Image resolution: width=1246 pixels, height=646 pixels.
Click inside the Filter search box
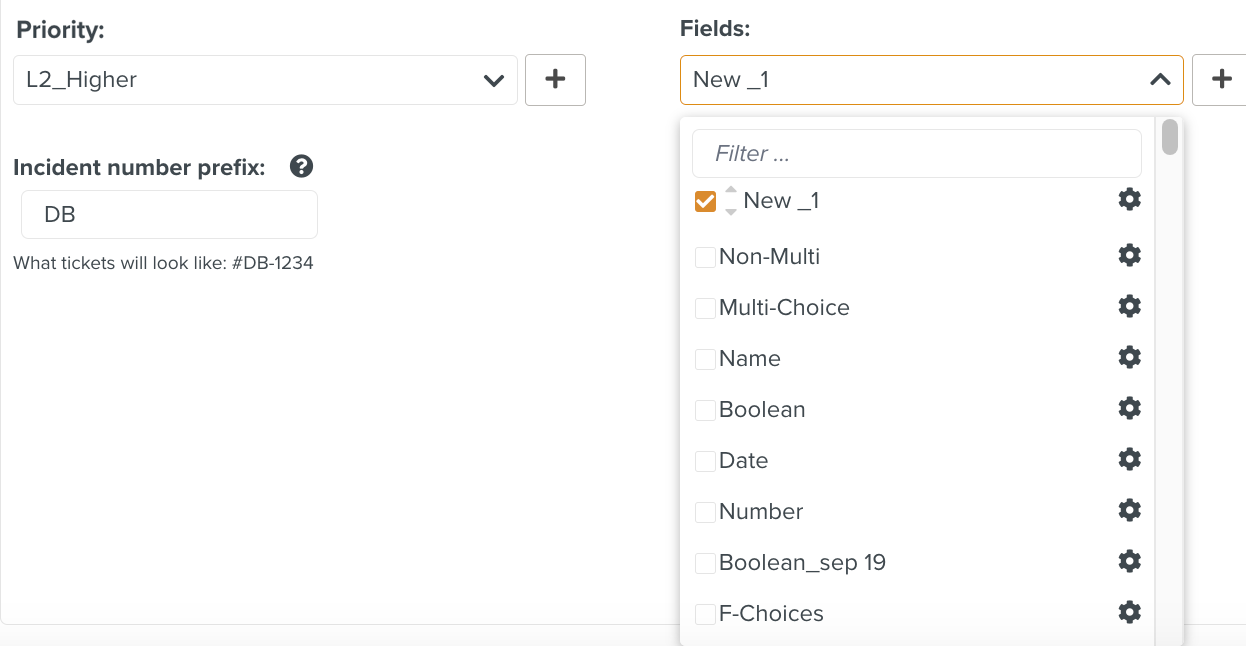coord(916,153)
